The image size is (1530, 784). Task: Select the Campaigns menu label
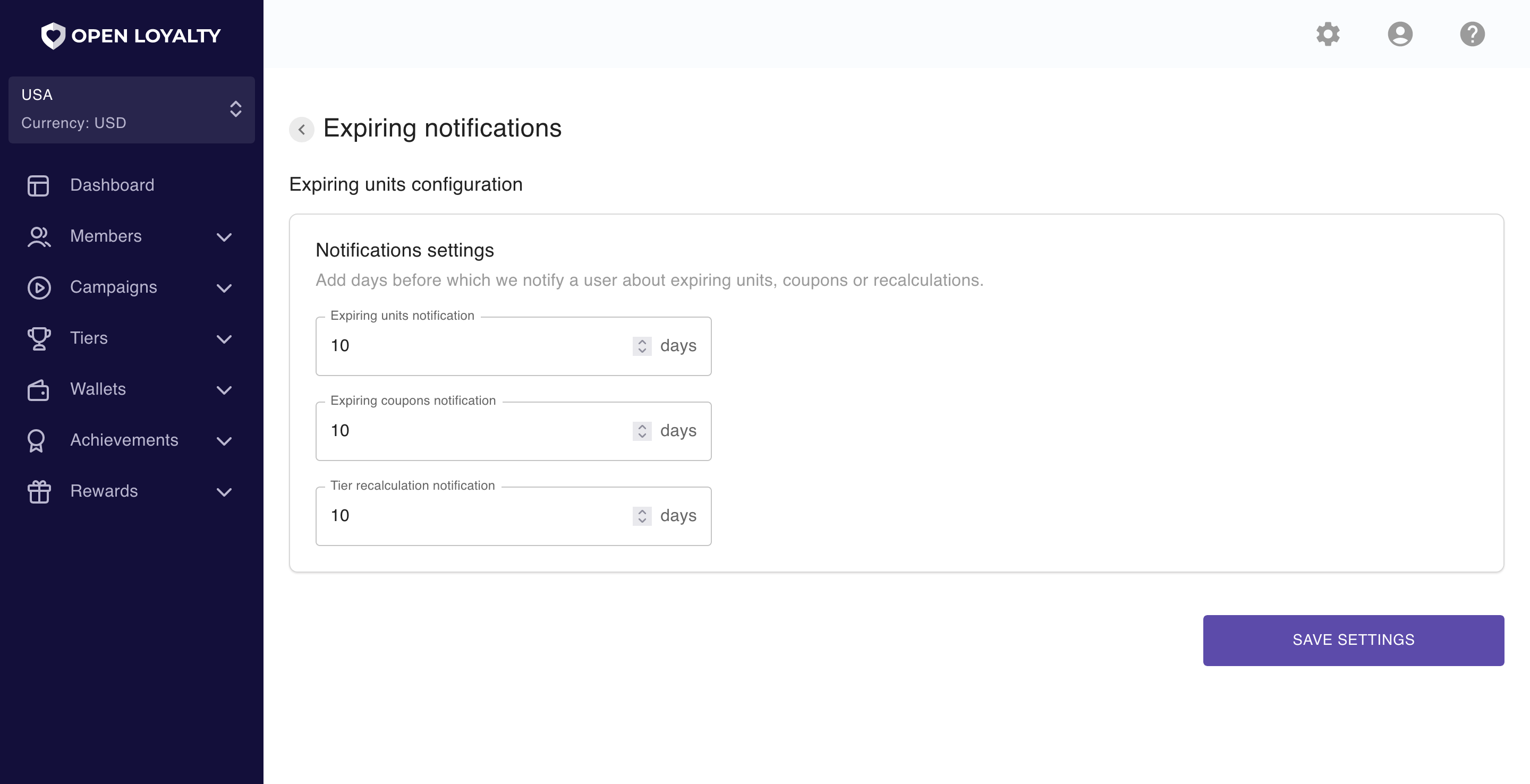click(x=114, y=287)
